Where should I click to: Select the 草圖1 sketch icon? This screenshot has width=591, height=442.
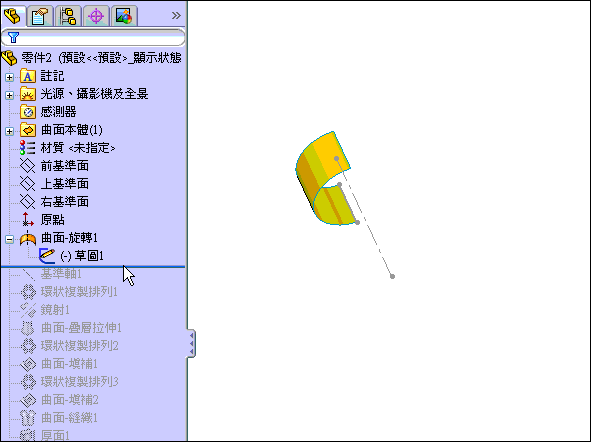pos(47,256)
